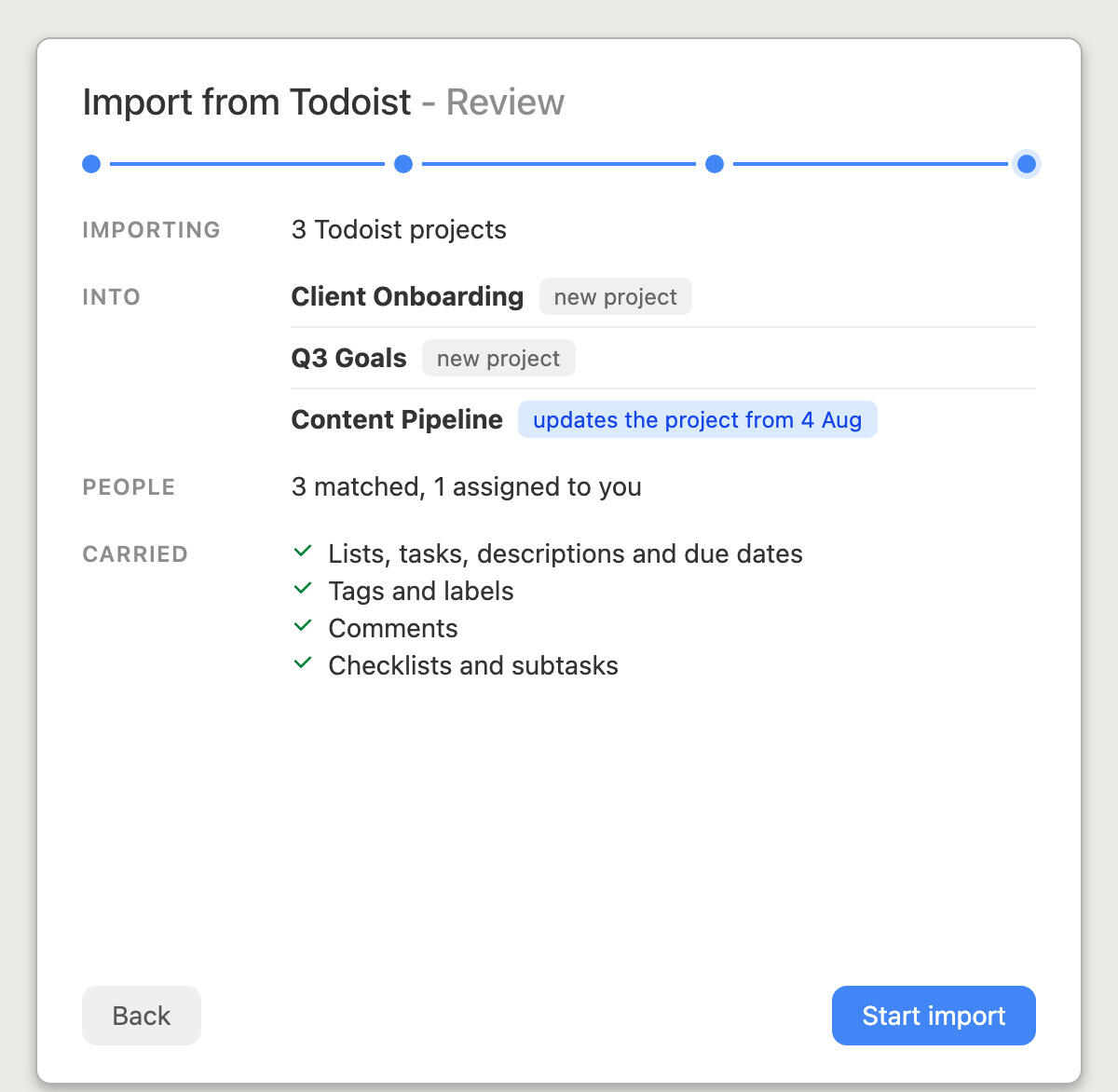This screenshot has width=1118, height=1092.
Task: Jump to the second wizard step dot
Action: coord(403,164)
